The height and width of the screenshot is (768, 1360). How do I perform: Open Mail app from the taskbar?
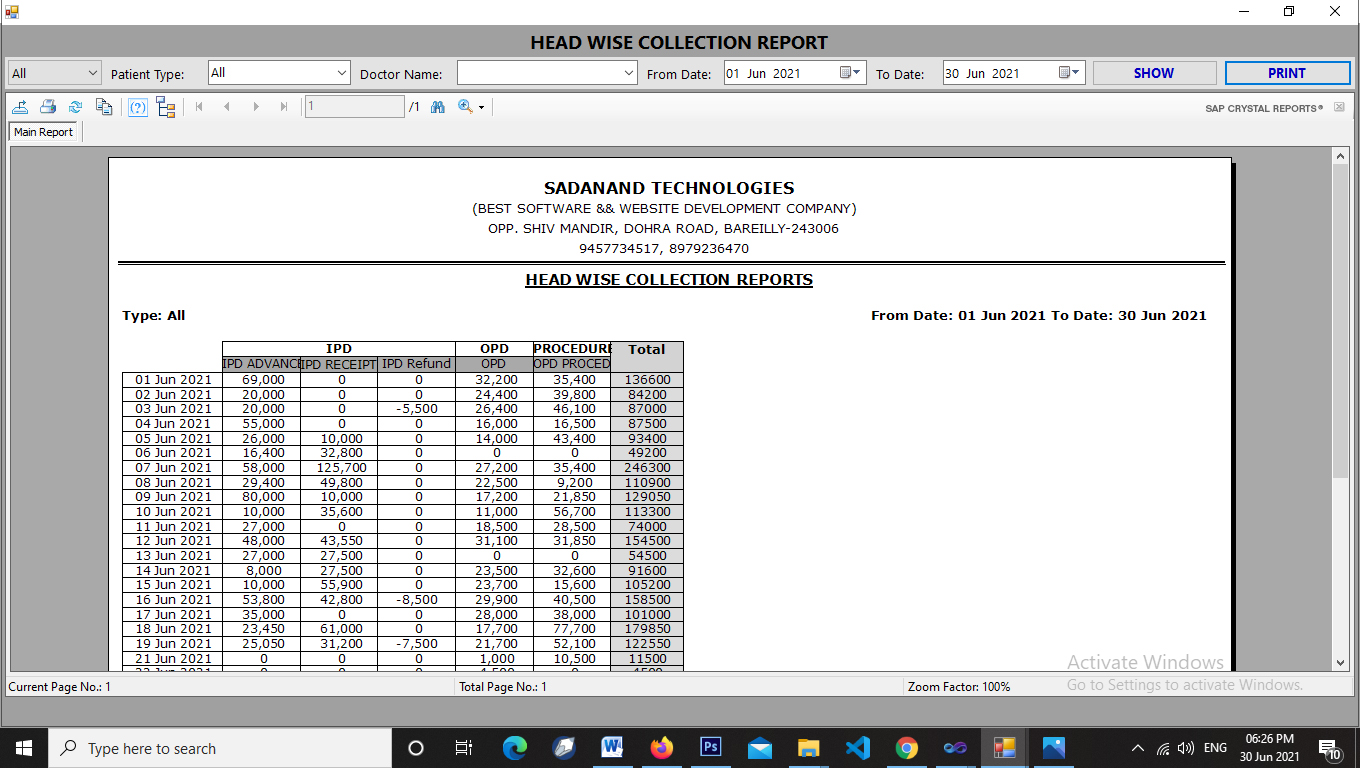click(x=760, y=748)
